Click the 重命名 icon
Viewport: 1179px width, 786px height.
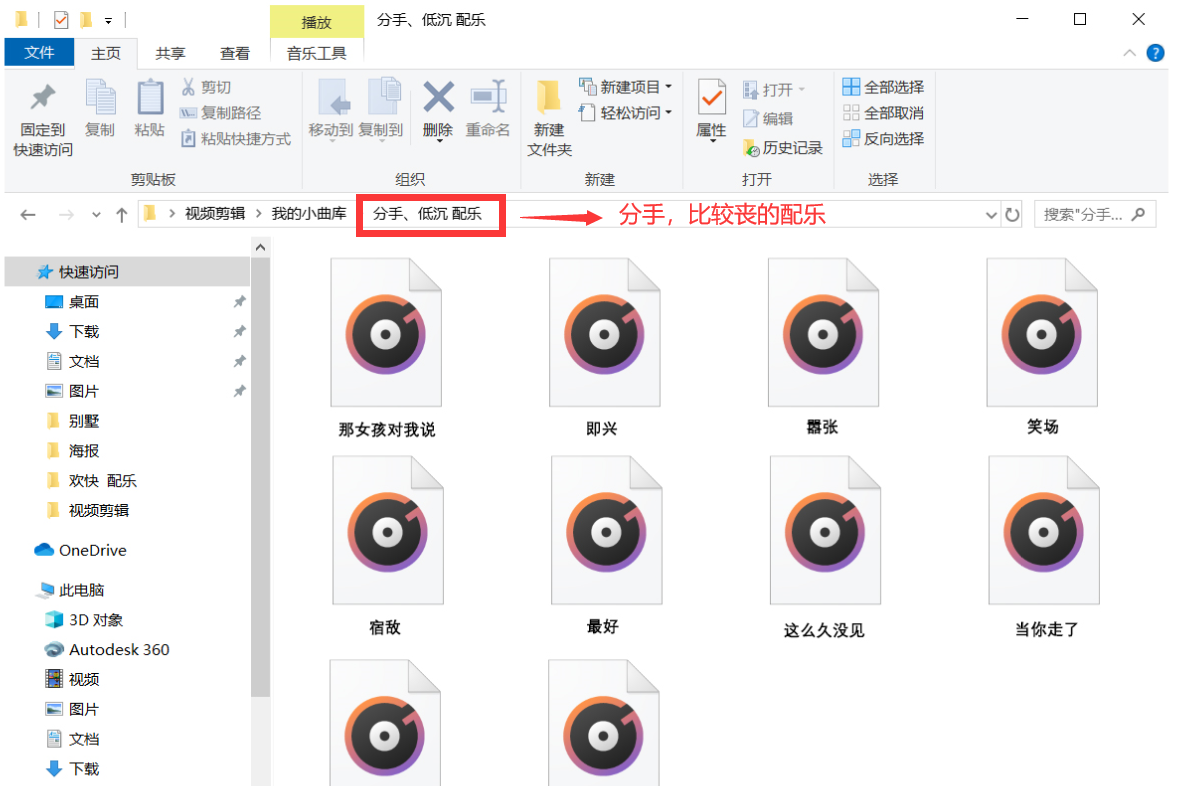[487, 98]
